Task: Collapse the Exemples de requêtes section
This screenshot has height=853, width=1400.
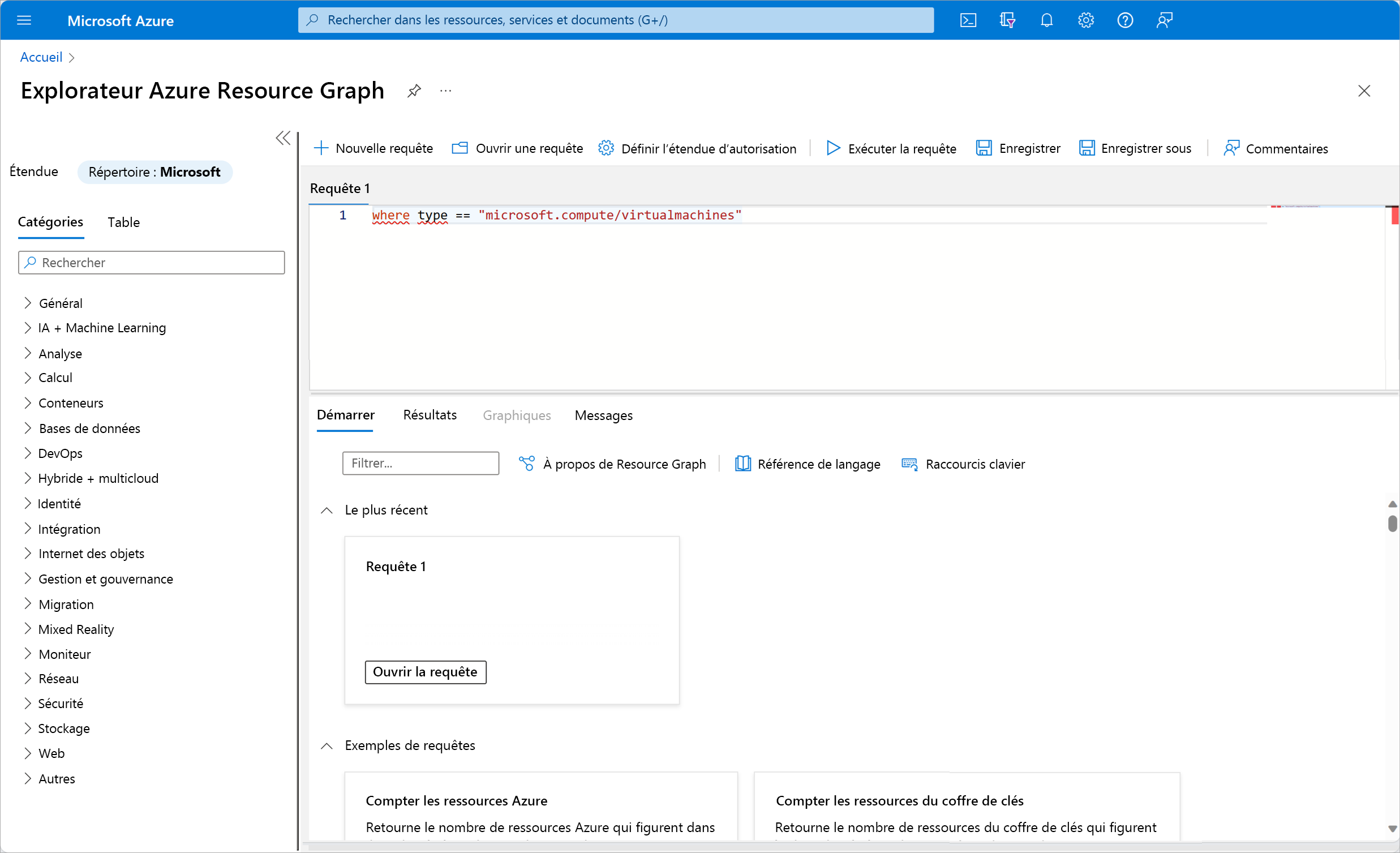Action: tap(327, 745)
